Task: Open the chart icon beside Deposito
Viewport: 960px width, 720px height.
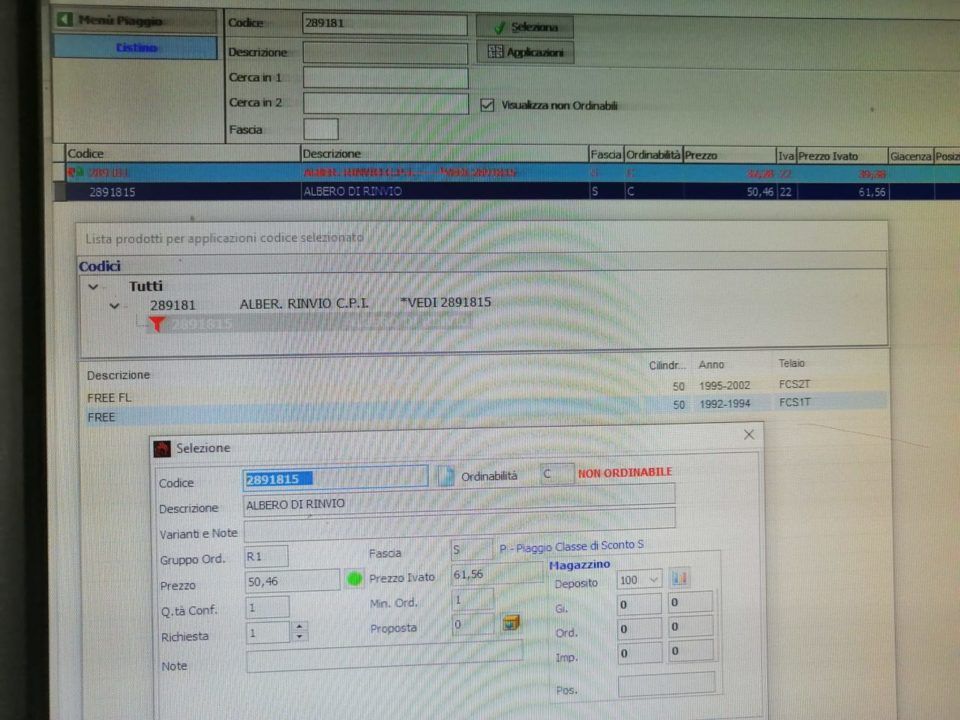Action: [680, 578]
